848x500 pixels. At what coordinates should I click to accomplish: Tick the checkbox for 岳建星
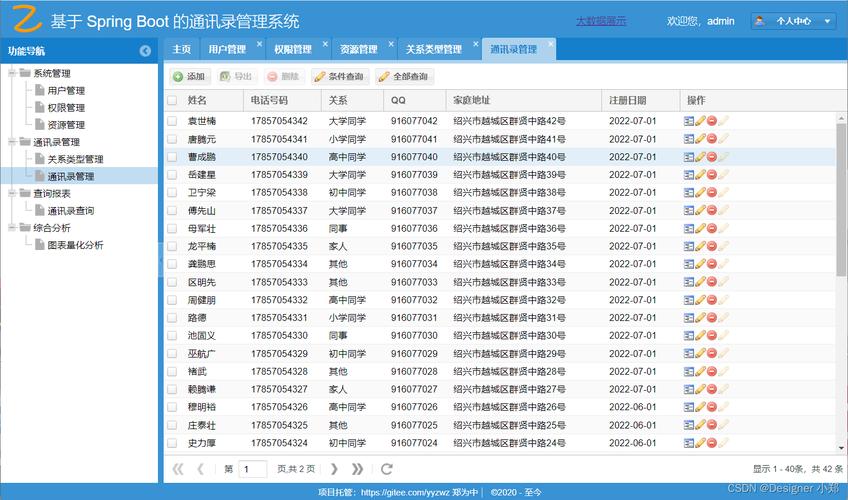pyautogui.click(x=172, y=175)
